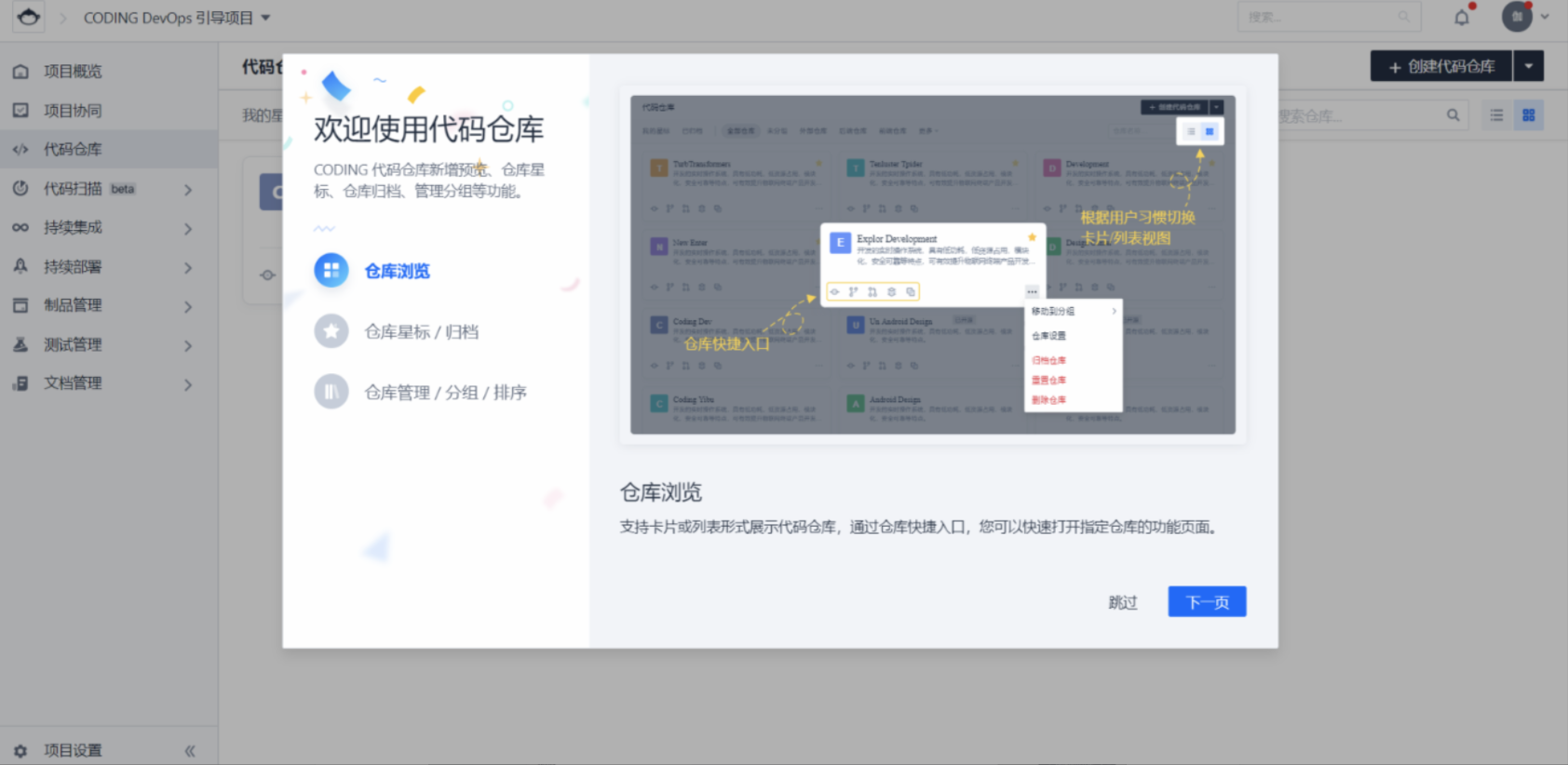Open 项目概览 in the sidebar

109,72
